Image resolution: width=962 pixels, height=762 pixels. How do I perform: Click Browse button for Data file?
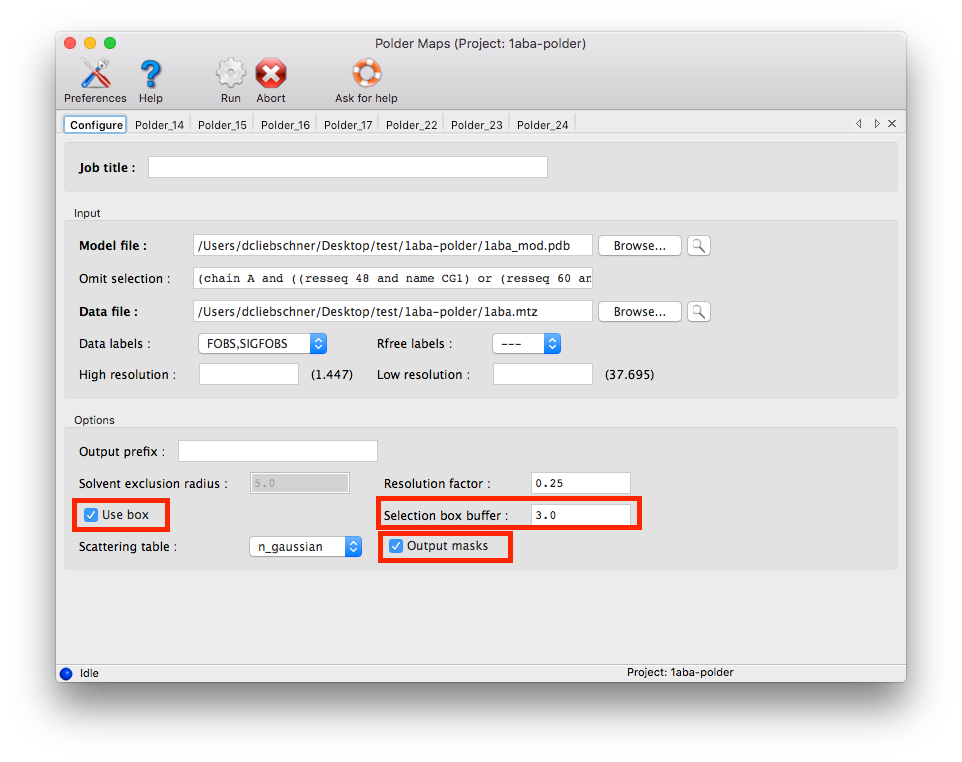(x=639, y=312)
